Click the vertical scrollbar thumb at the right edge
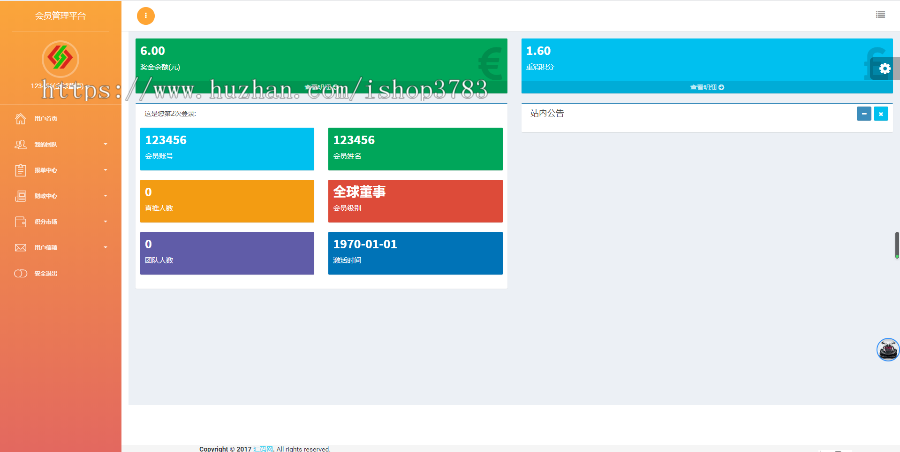The image size is (900, 452). point(897,245)
